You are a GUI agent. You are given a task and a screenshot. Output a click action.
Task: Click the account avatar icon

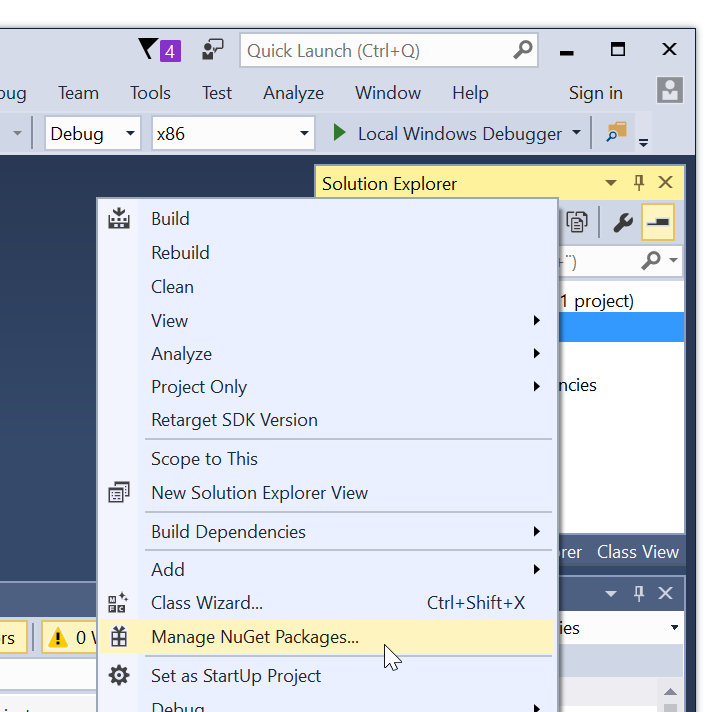670,90
